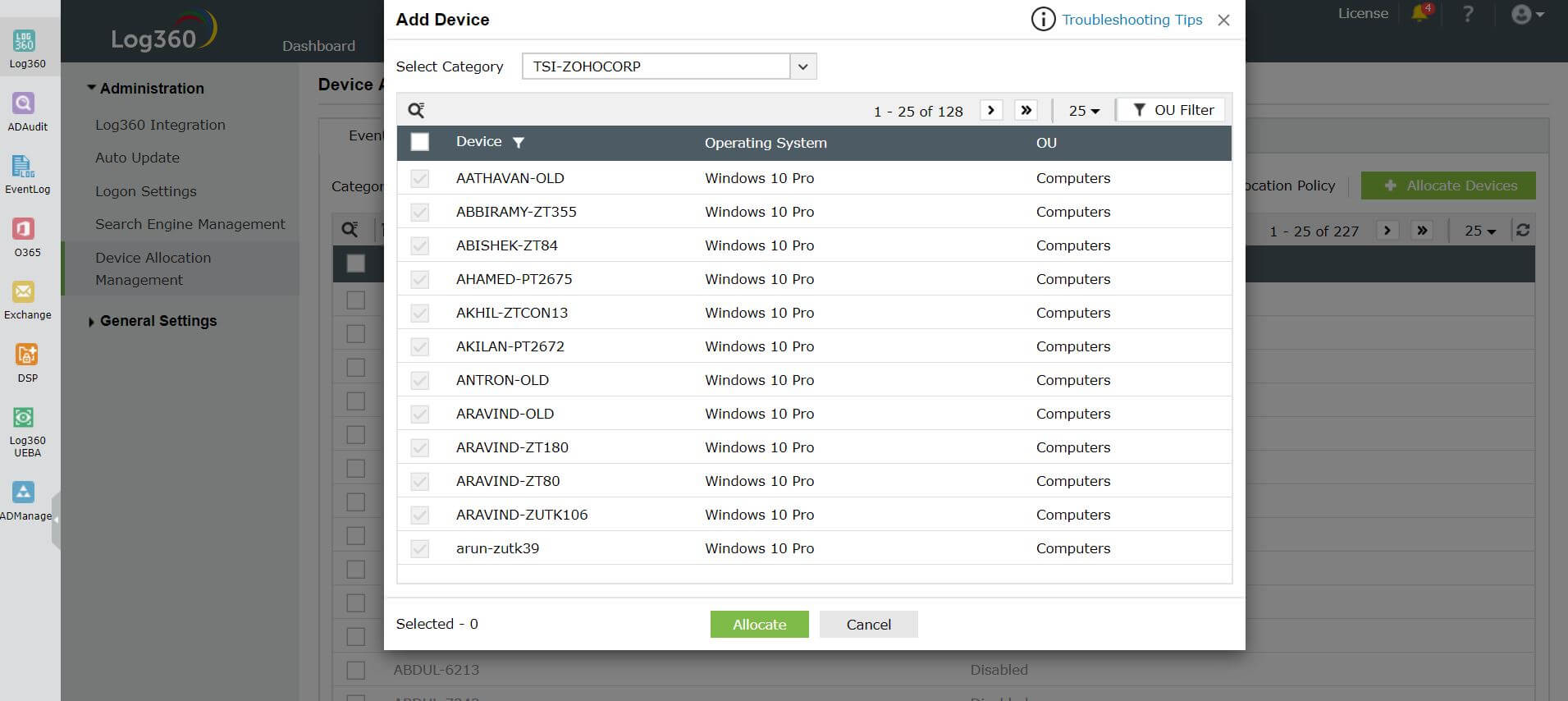Go to next page in Add Device list
The width and height of the screenshot is (1568, 701).
click(x=991, y=110)
